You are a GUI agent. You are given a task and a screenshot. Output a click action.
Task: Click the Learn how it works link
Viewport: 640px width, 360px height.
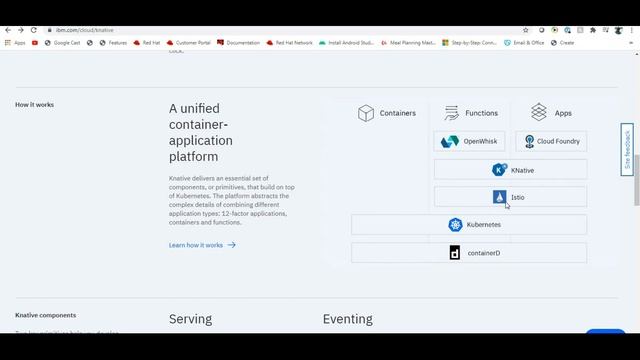[x=196, y=245]
